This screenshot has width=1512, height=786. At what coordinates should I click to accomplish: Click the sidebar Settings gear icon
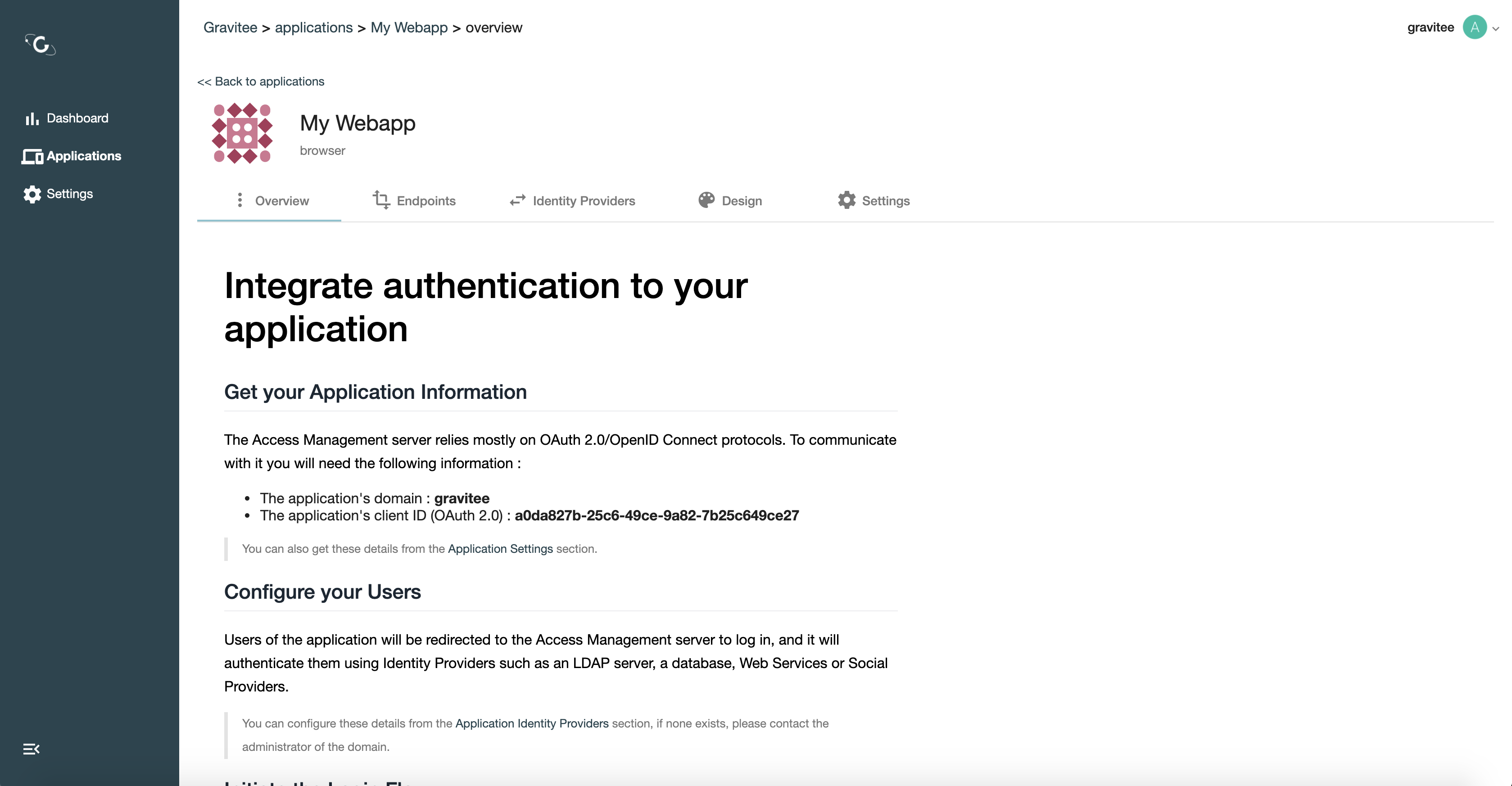click(x=32, y=194)
